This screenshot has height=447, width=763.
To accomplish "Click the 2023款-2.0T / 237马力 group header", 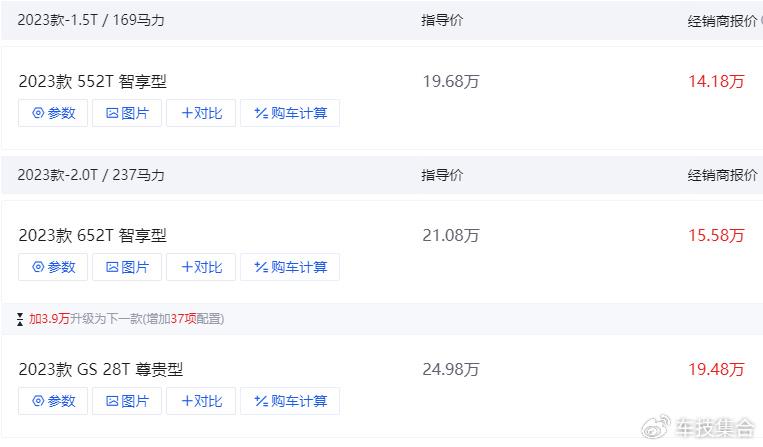I will pyautogui.click(x=91, y=175).
